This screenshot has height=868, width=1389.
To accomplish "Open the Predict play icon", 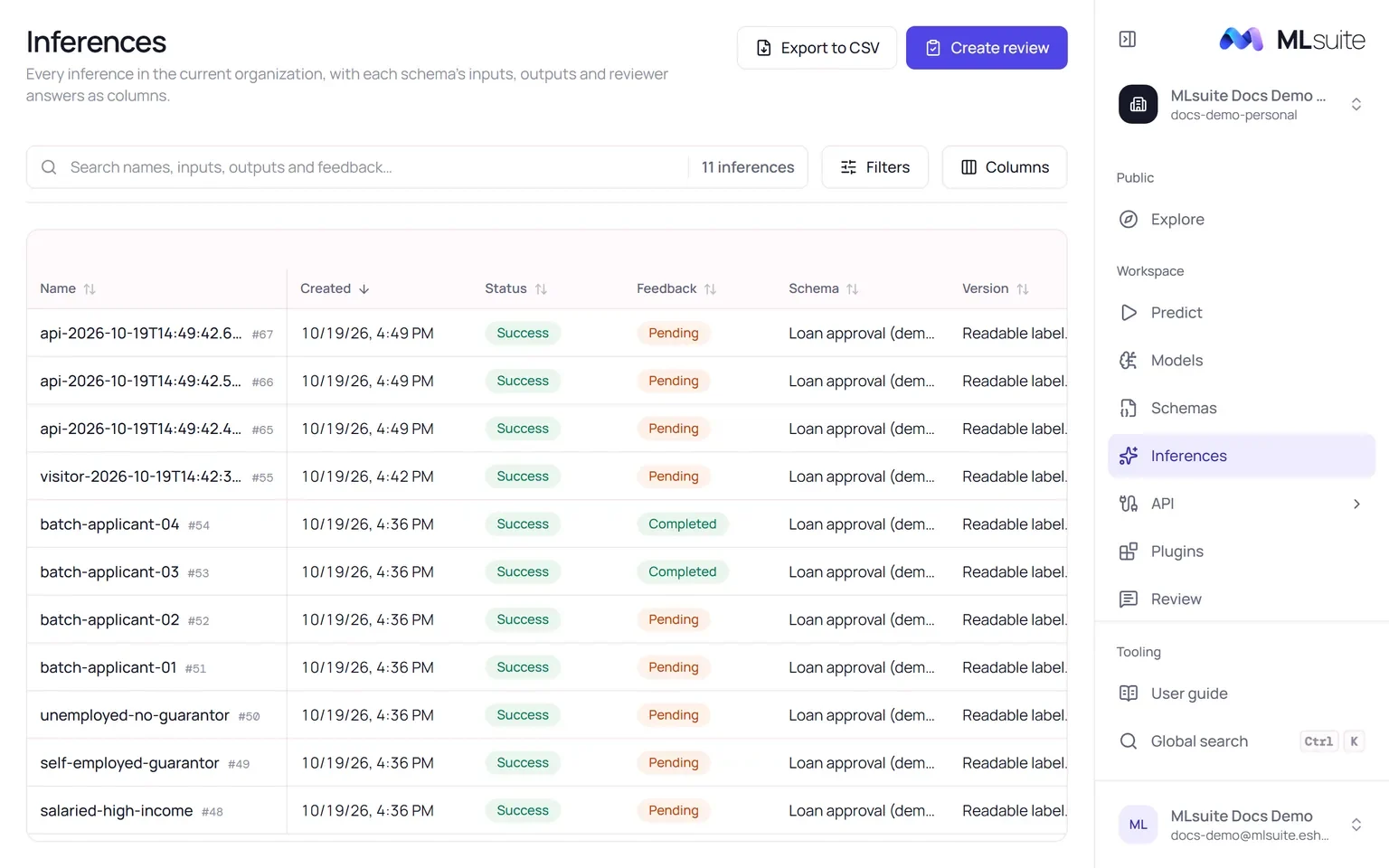I will pyautogui.click(x=1128, y=312).
